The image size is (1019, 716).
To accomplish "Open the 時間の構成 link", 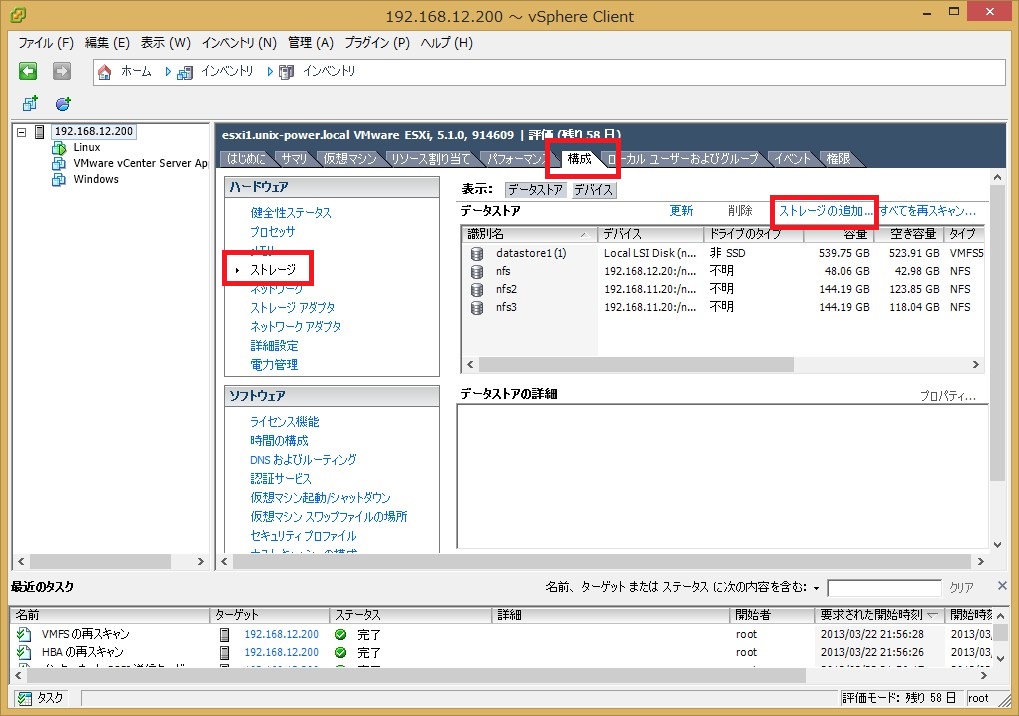I will pos(279,441).
